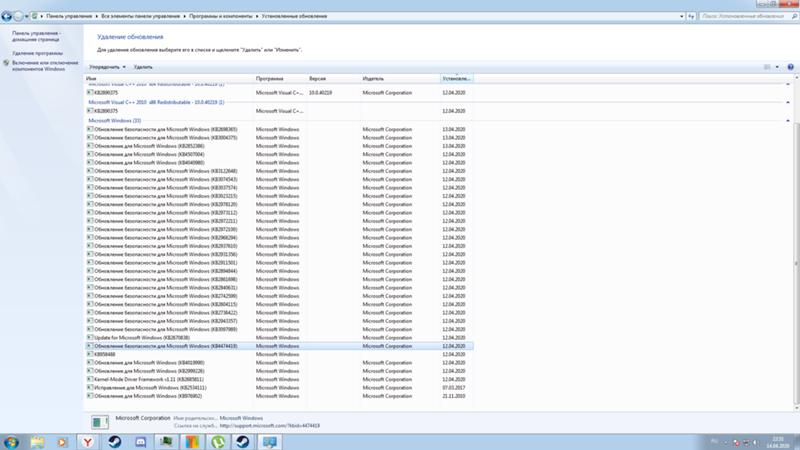Screen dimensions: 800x450
Task: Open the Windows Start menu
Action: pos(11,442)
